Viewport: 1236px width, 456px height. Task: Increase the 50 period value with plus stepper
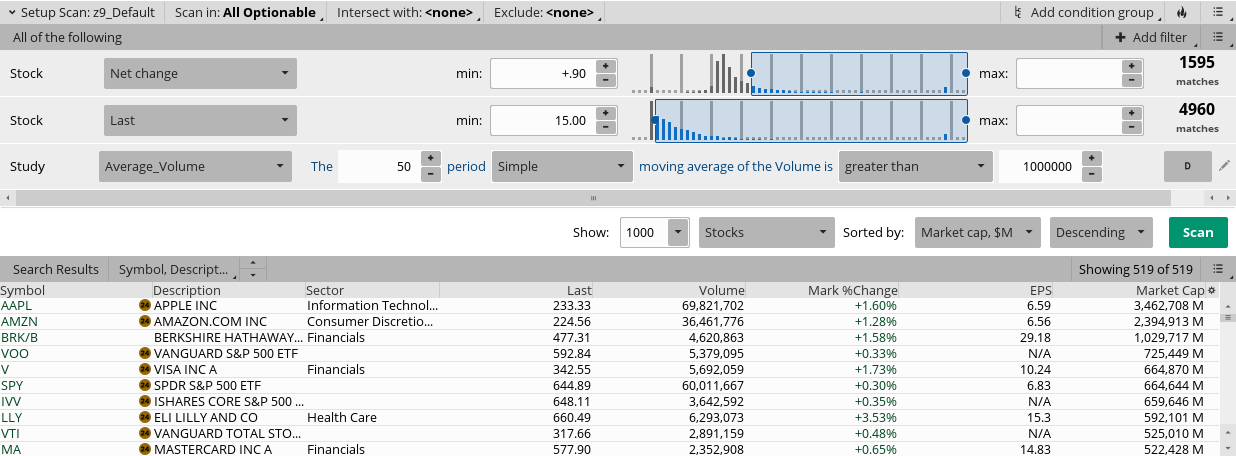click(430, 159)
